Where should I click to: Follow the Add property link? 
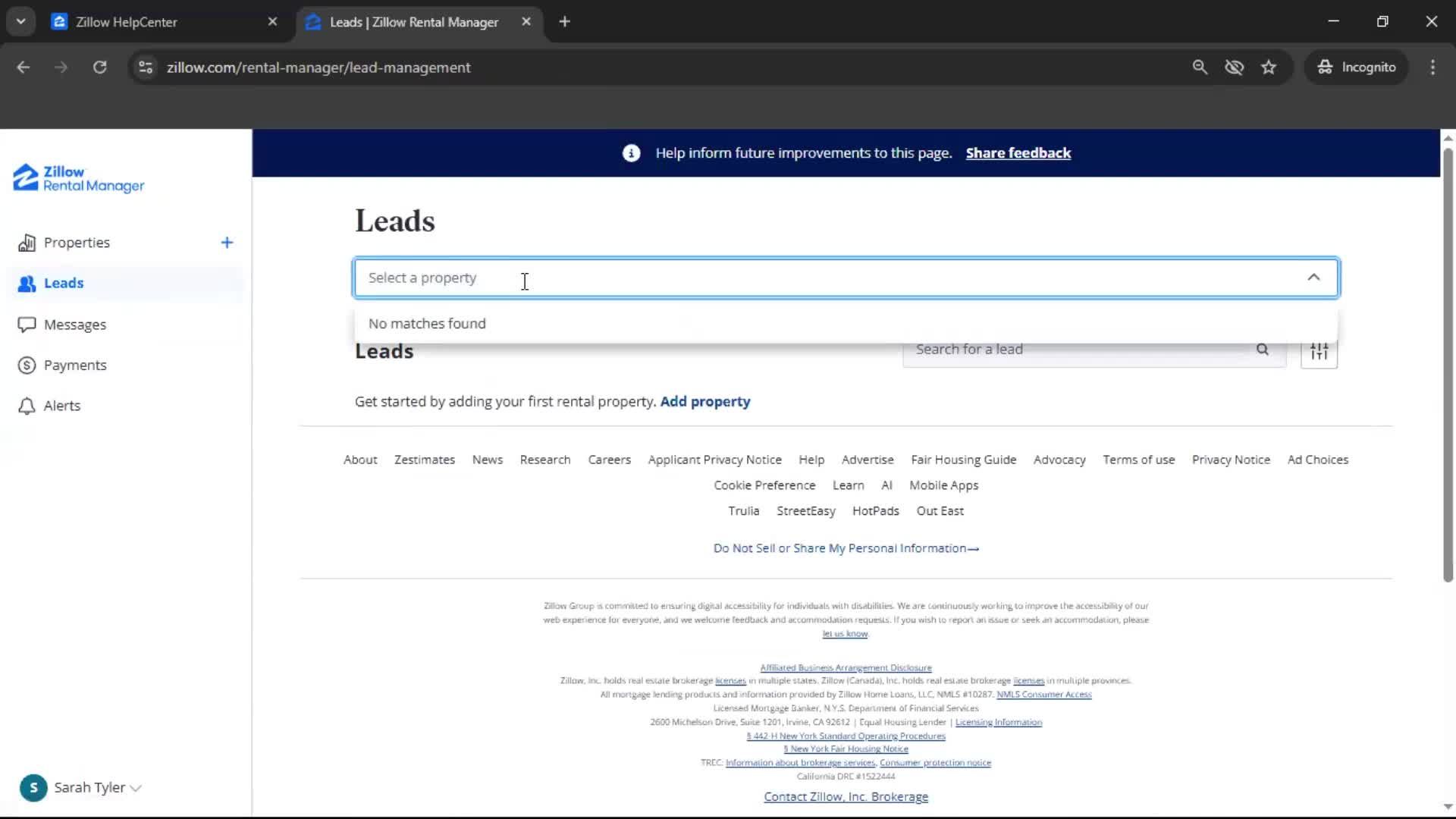704,401
